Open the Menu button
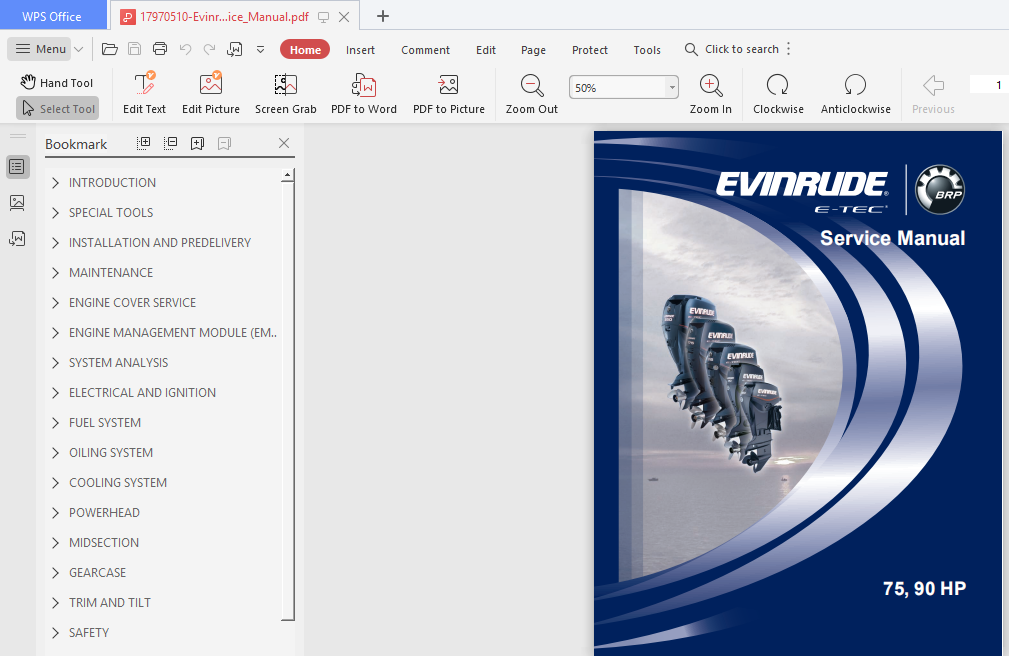 pyautogui.click(x=41, y=49)
